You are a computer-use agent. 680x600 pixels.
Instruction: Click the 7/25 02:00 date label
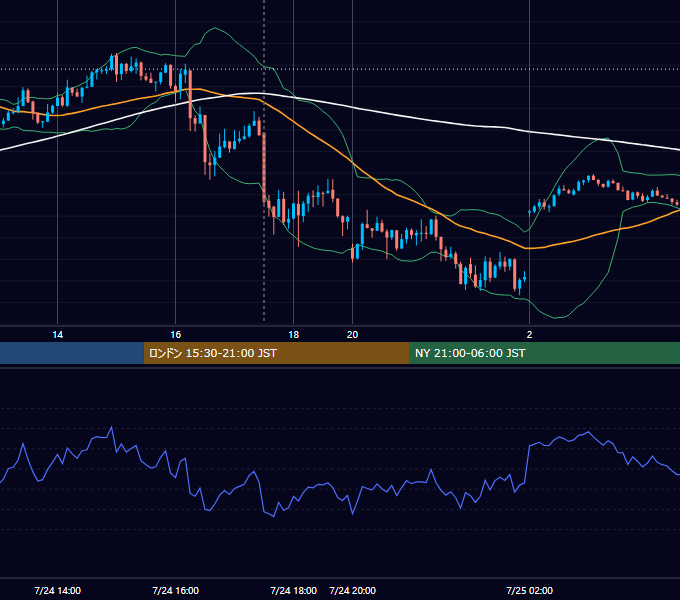point(530,590)
